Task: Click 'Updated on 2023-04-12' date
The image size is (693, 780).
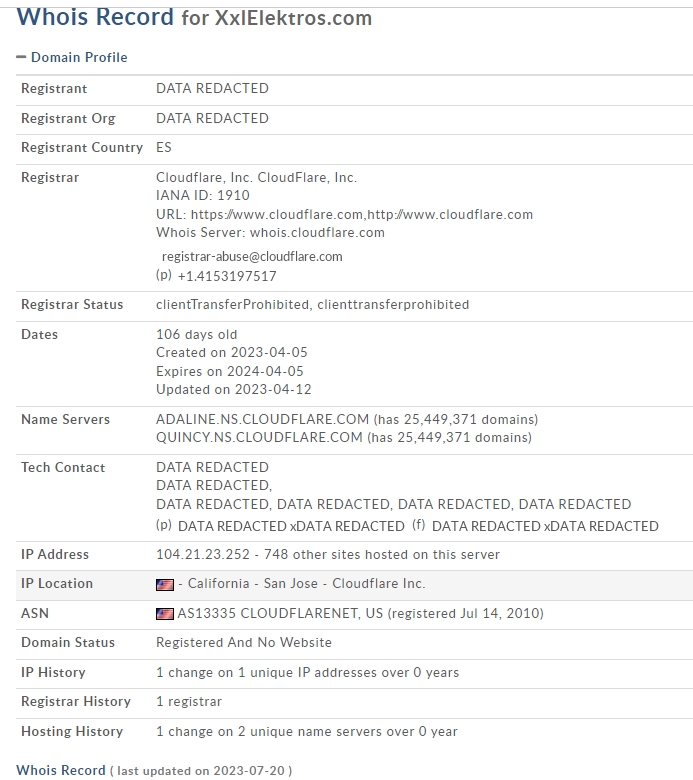Action: [x=234, y=390]
